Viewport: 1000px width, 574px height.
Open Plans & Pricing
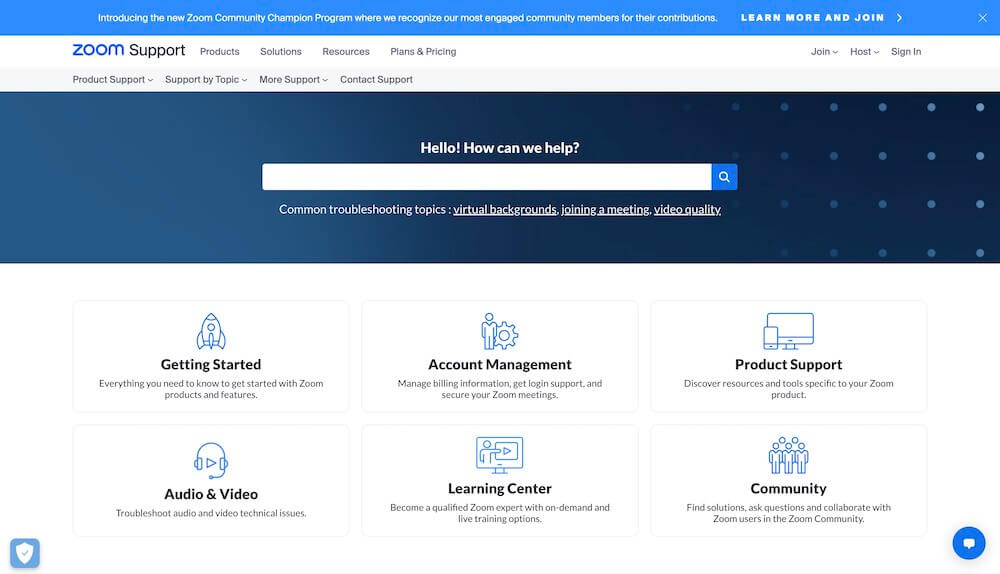tap(423, 52)
